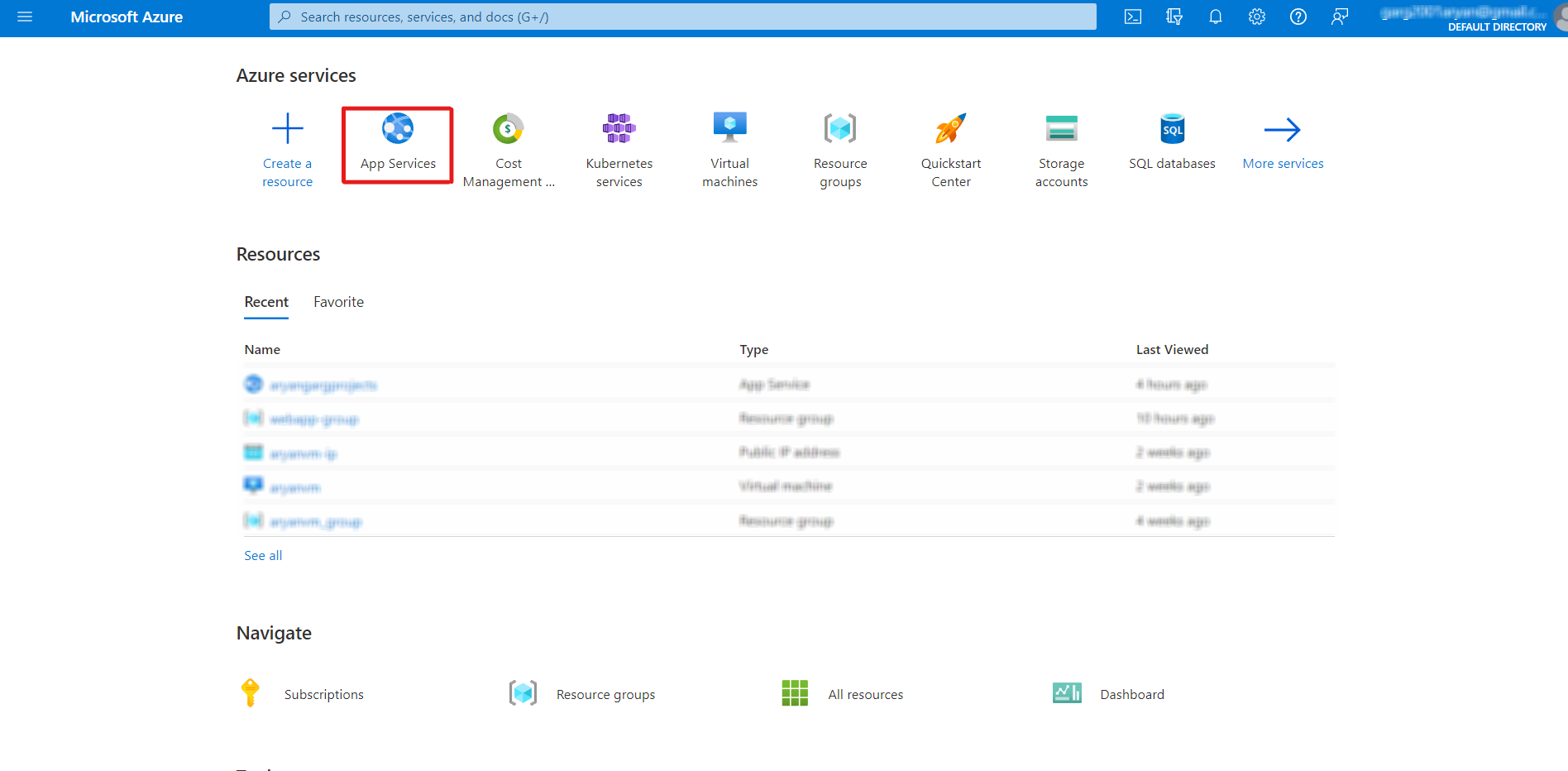Navigate to All resources
The width and height of the screenshot is (1568, 771).
click(866, 695)
